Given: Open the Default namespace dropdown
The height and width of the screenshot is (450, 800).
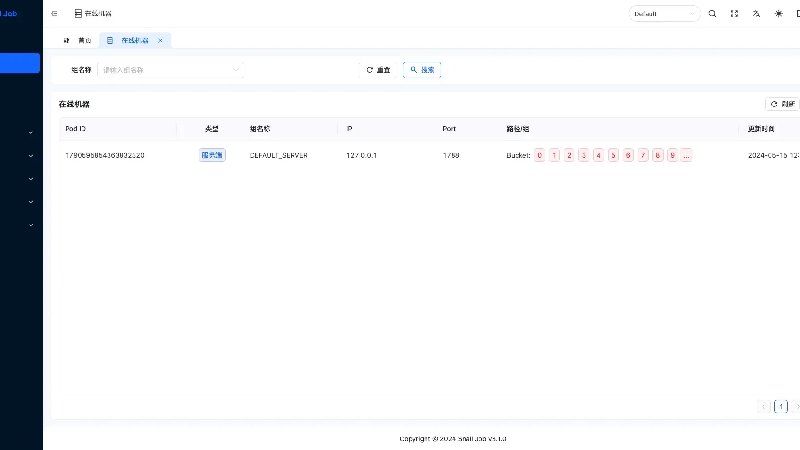Looking at the screenshot, I should 664,14.
